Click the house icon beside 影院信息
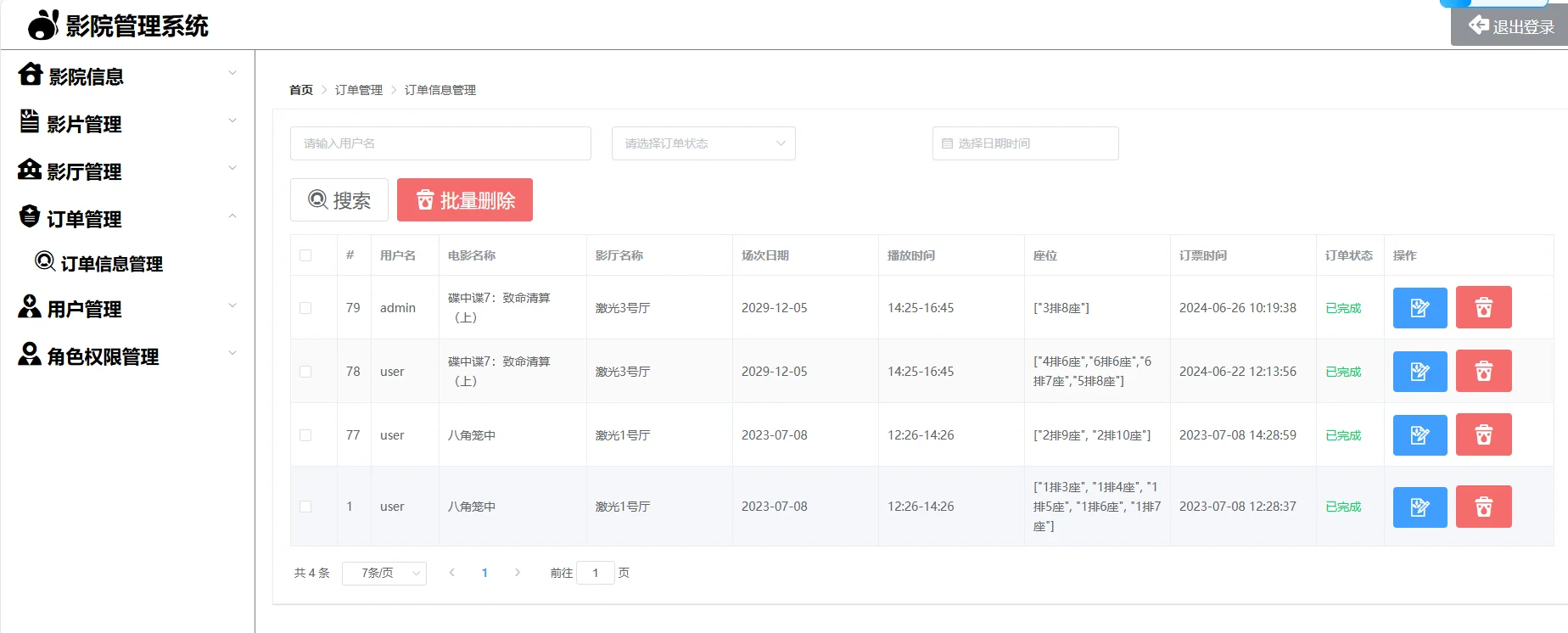 pyautogui.click(x=31, y=75)
